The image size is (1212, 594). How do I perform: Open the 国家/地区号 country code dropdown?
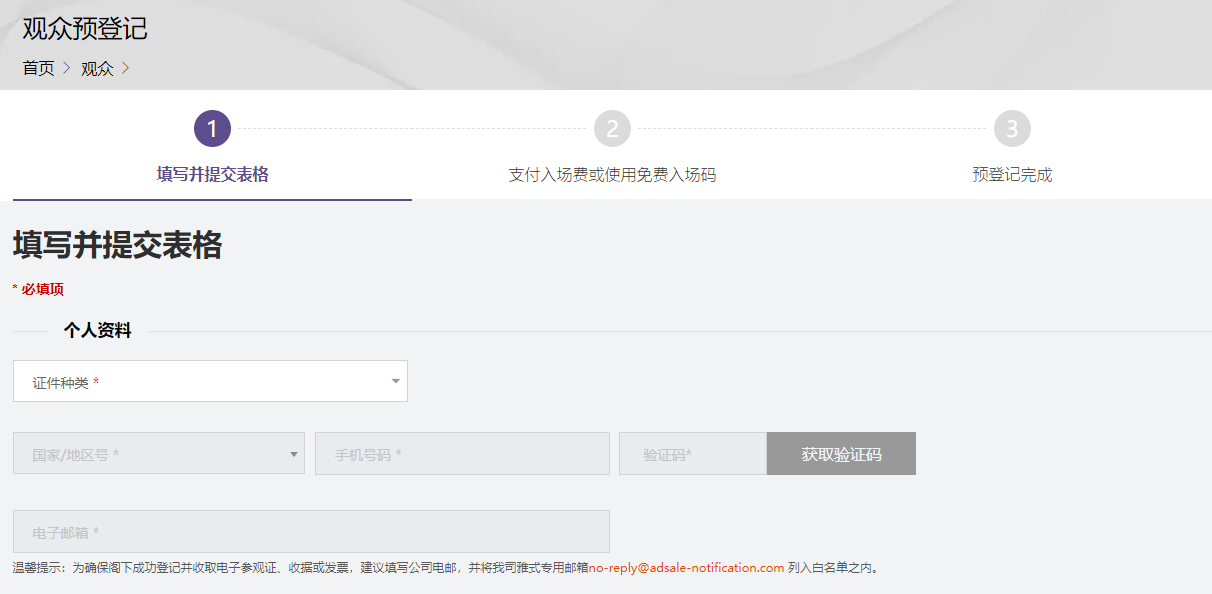[x=158, y=453]
